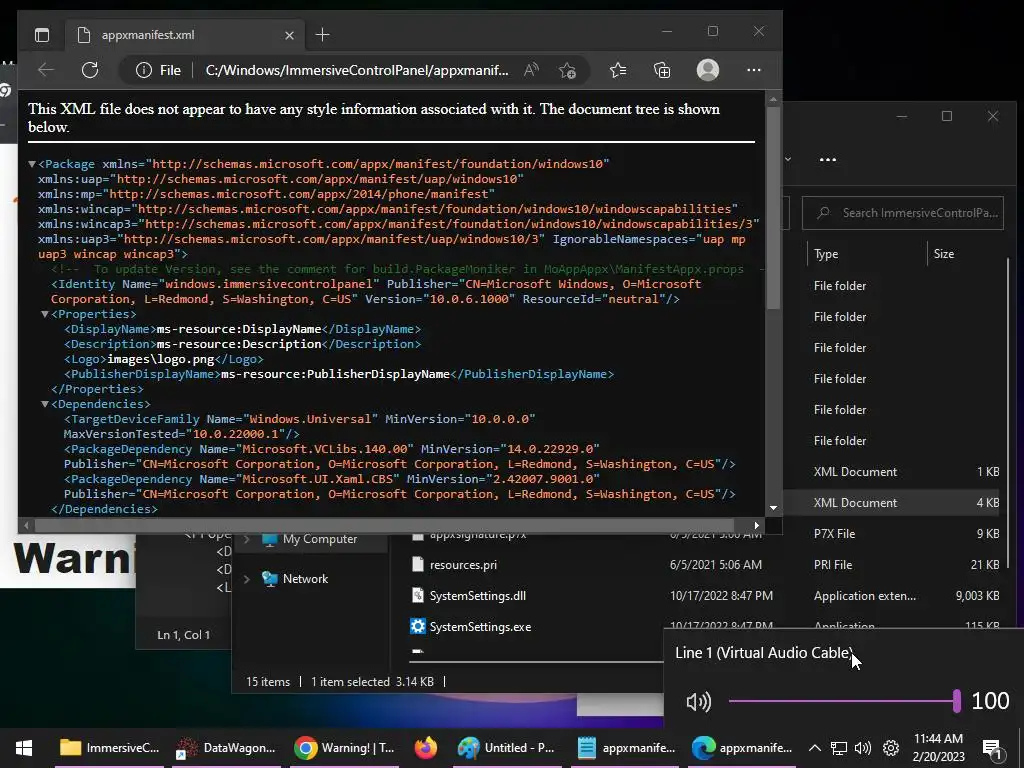Switch to Chrome Warning! taskbar window
Image resolution: width=1024 pixels, height=768 pixels.
pos(344,748)
